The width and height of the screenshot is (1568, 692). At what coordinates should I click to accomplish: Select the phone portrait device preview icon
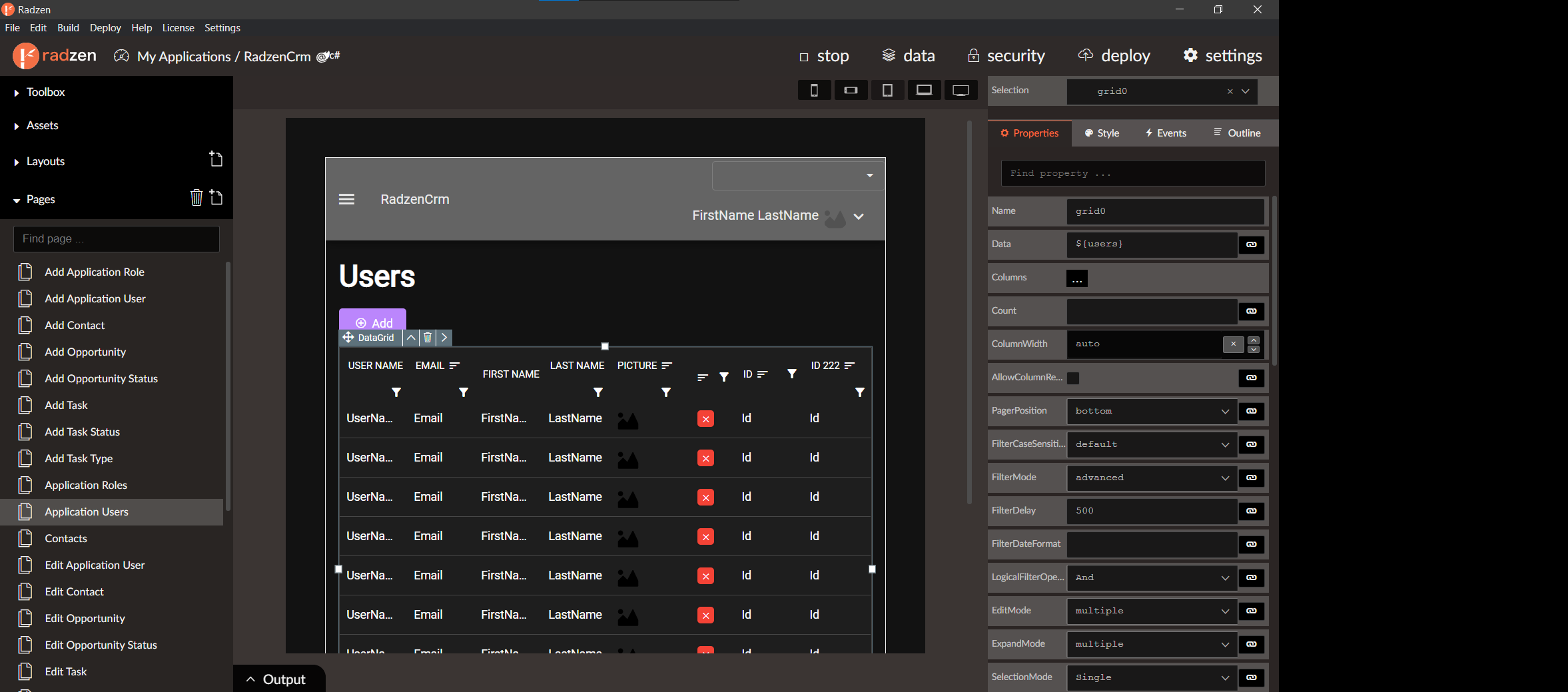[814, 90]
